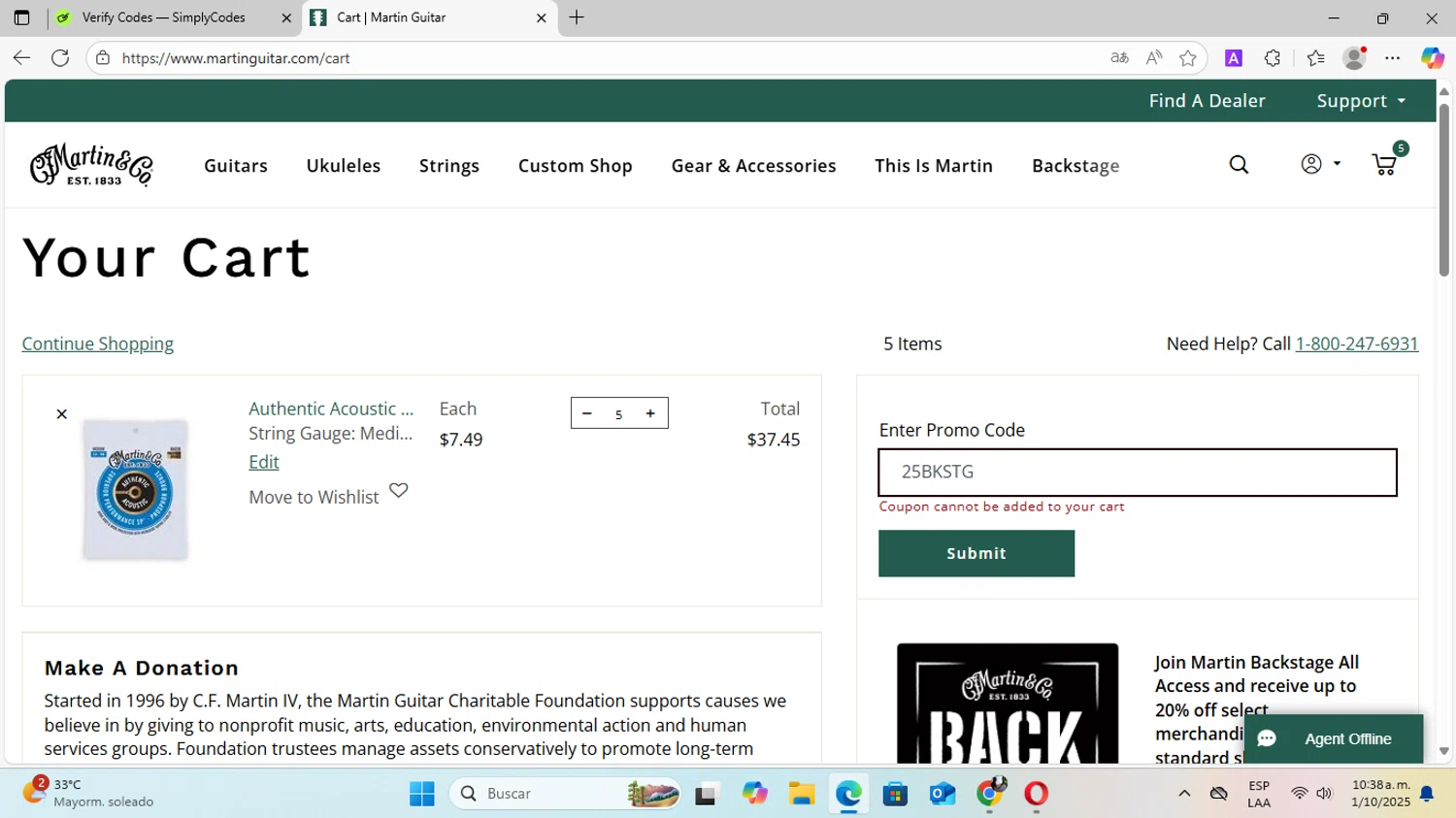1456x818 pixels.
Task: Close the Verify Codes SimplyCodes tab
Action: point(286,17)
